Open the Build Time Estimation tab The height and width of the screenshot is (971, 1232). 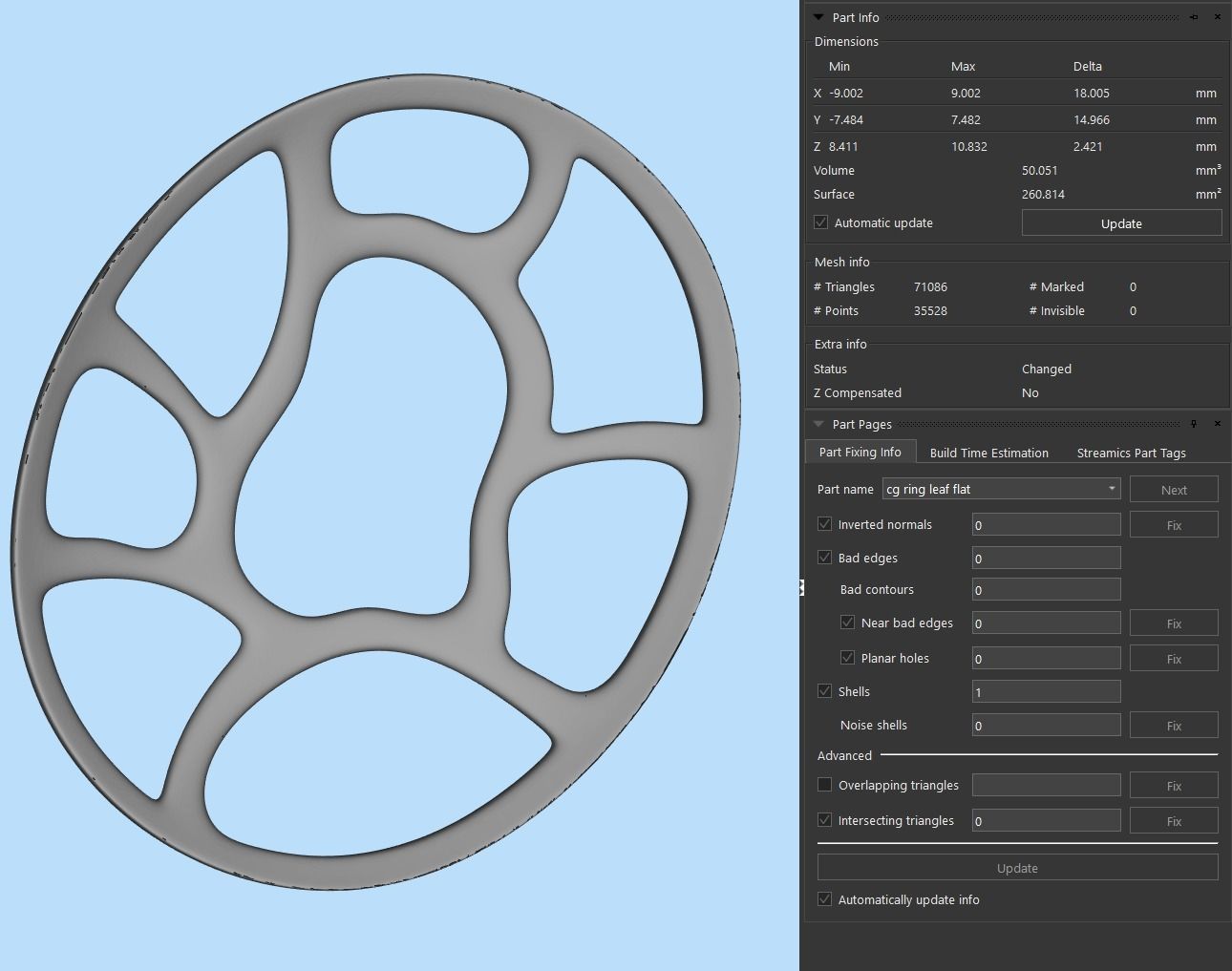(989, 453)
